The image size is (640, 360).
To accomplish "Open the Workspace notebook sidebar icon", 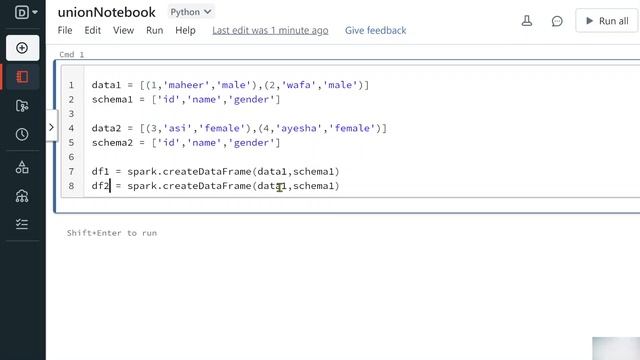I will tap(22, 77).
